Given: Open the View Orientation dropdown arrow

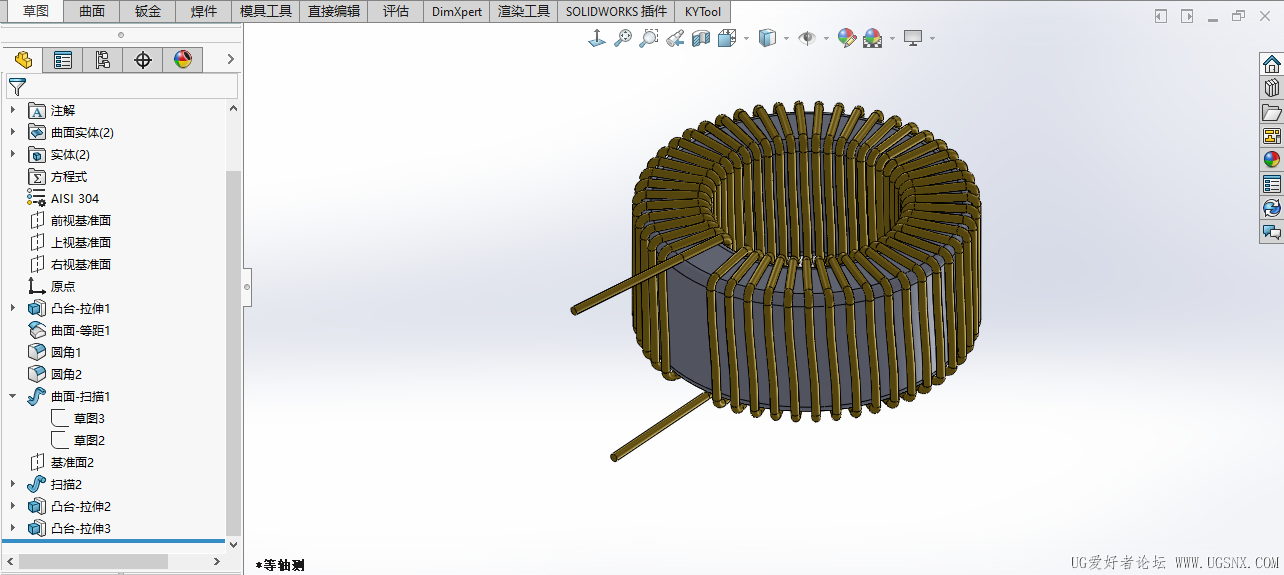Looking at the screenshot, I should click(747, 39).
